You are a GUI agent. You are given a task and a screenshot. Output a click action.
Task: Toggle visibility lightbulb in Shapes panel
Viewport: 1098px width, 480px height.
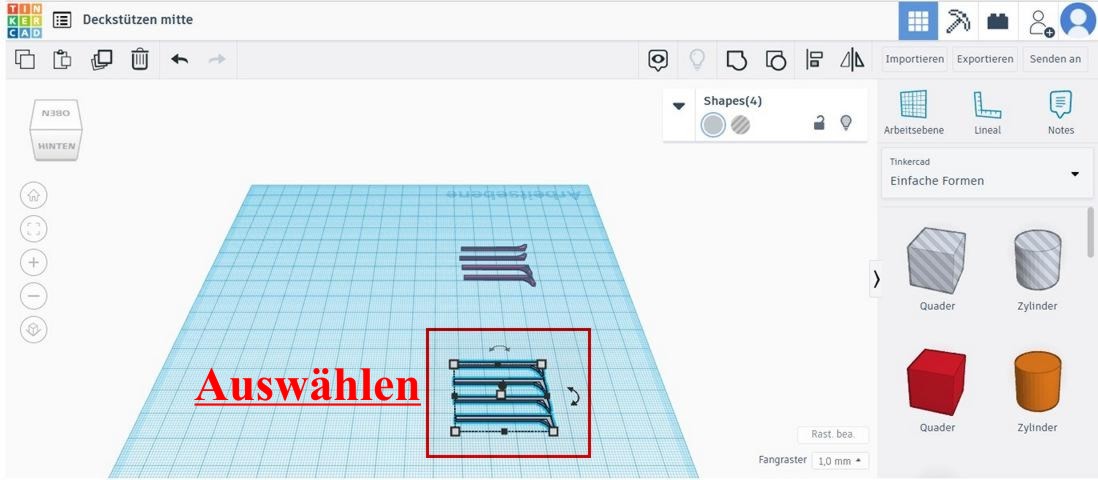pyautogui.click(x=846, y=123)
